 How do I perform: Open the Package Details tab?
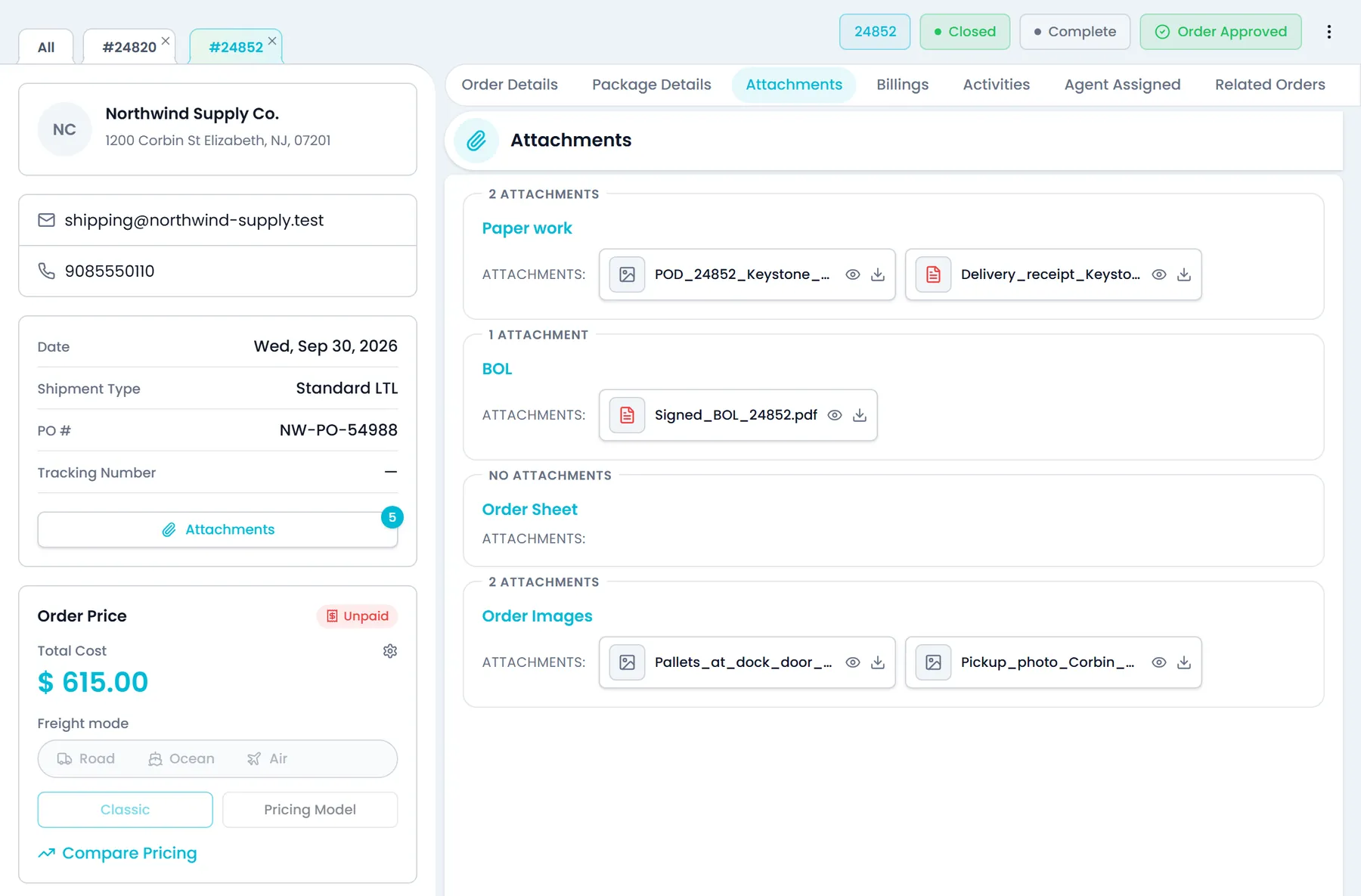pyautogui.click(x=652, y=85)
